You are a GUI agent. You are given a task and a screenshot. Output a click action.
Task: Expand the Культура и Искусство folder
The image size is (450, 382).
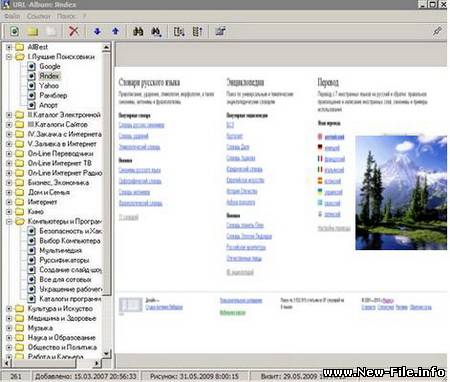(9, 309)
